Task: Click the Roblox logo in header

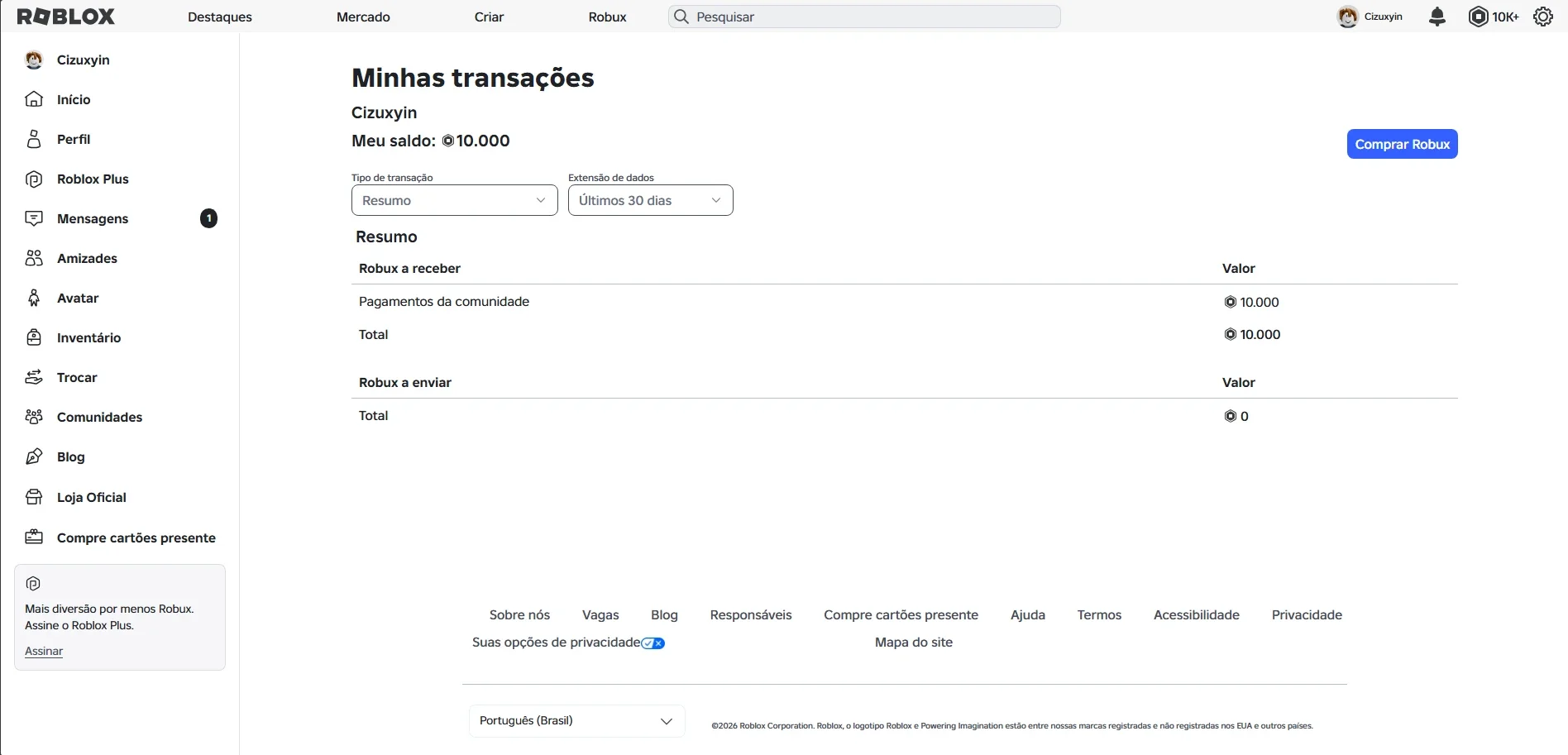Action: [x=66, y=17]
